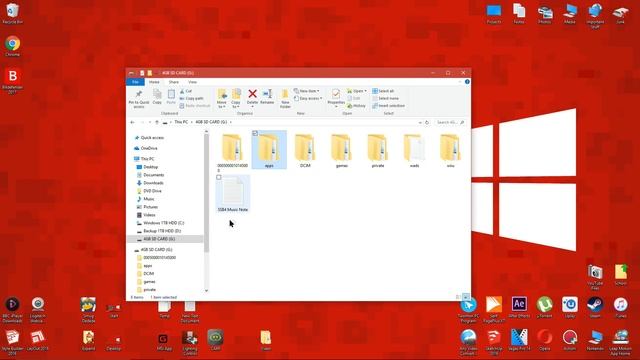This screenshot has height=360, width=640.
Task: Switch to the Home ribbon tab
Action: coord(154,82)
